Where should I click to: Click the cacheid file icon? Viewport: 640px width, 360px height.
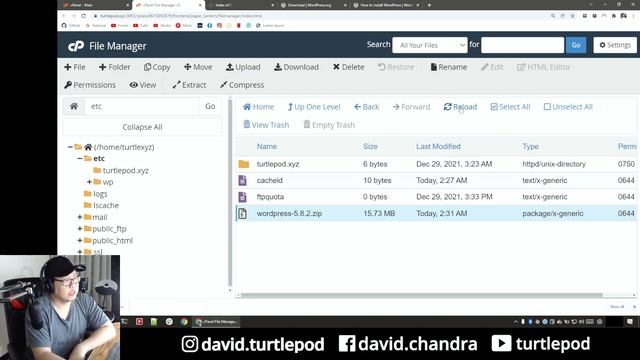242,180
